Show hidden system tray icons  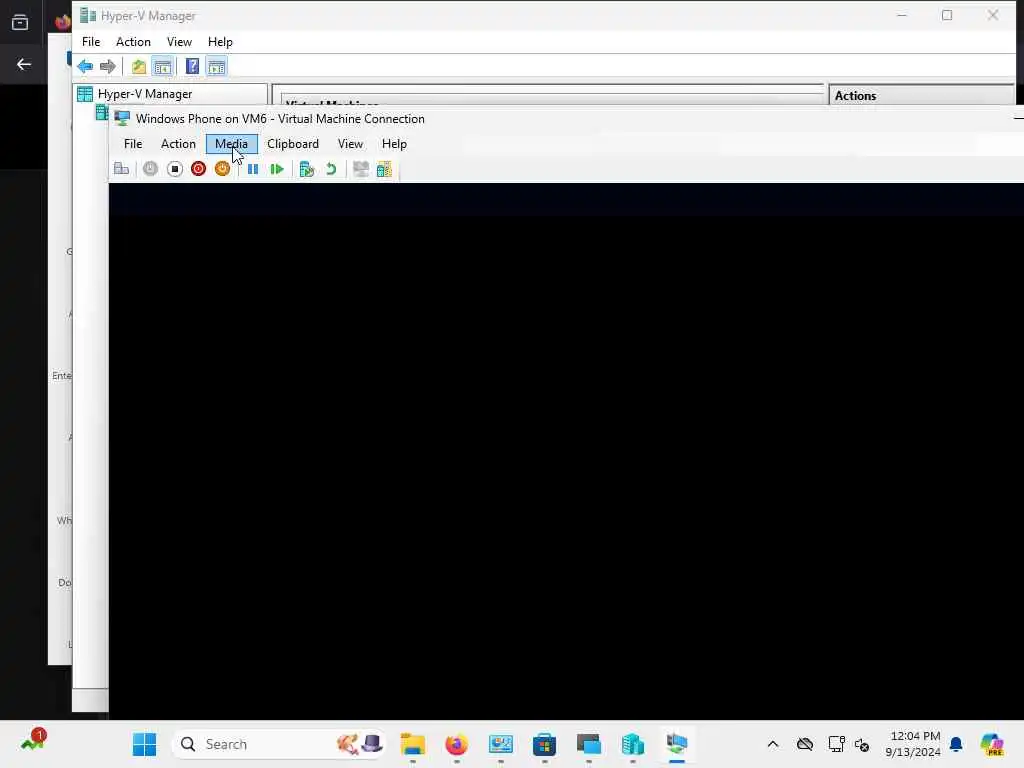[x=773, y=744]
